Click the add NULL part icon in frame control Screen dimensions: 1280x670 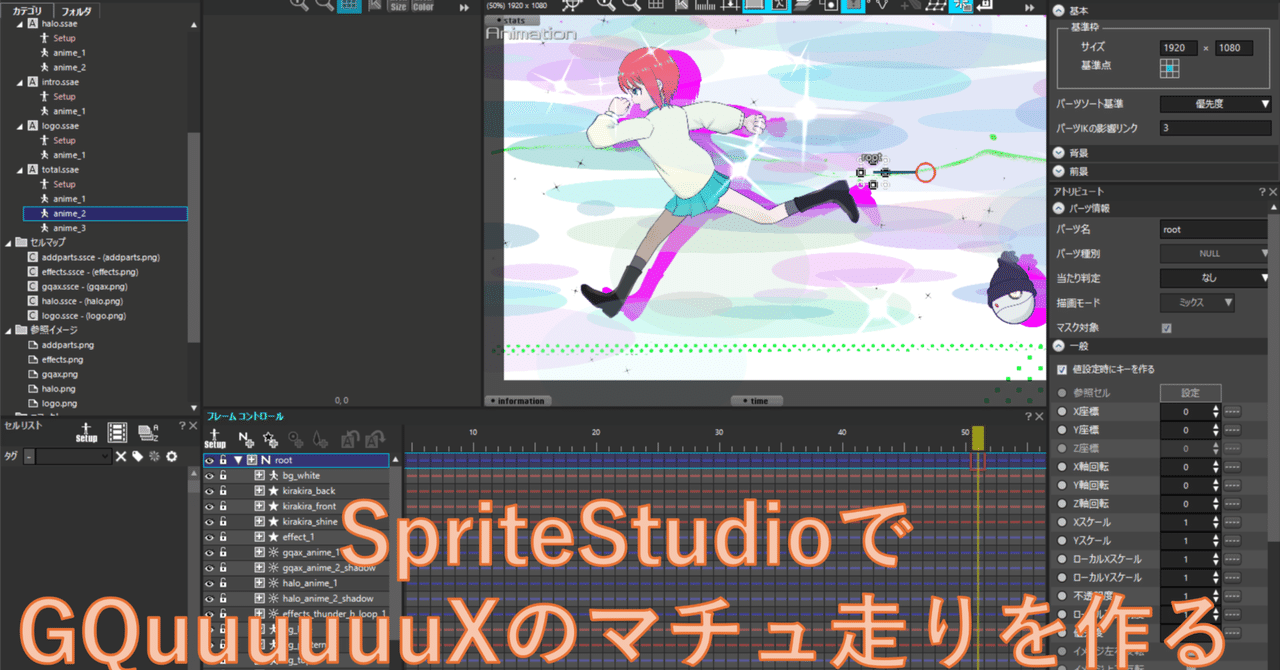[246, 438]
